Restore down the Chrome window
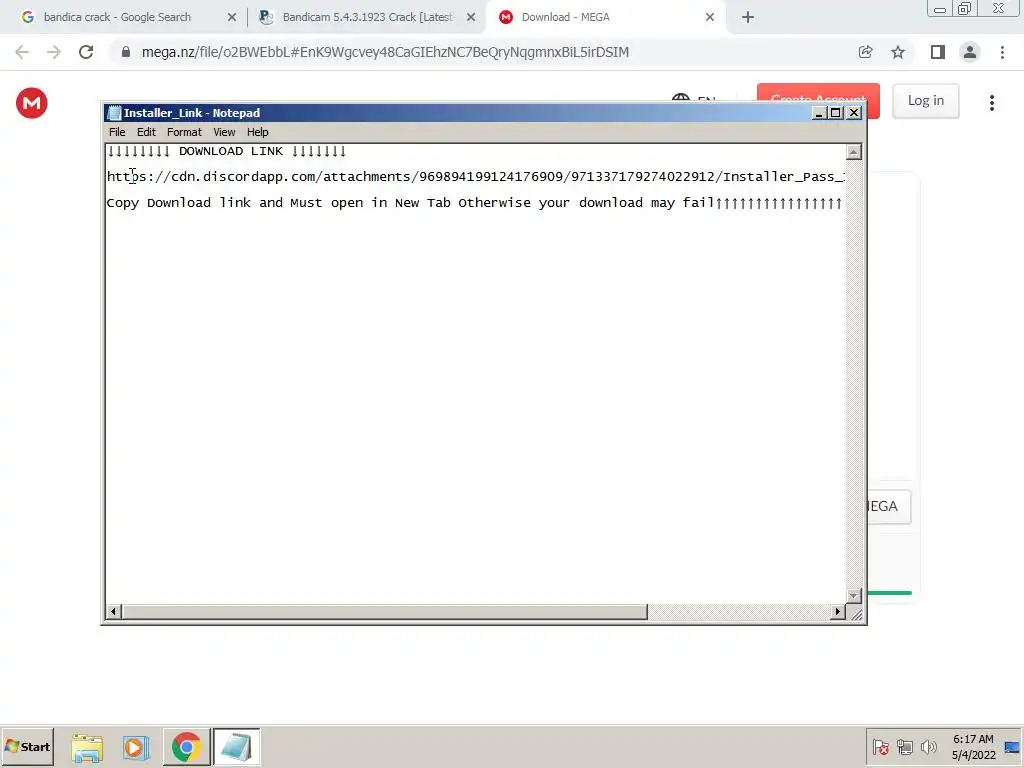Viewport: 1024px width, 768px height. pos(965,9)
